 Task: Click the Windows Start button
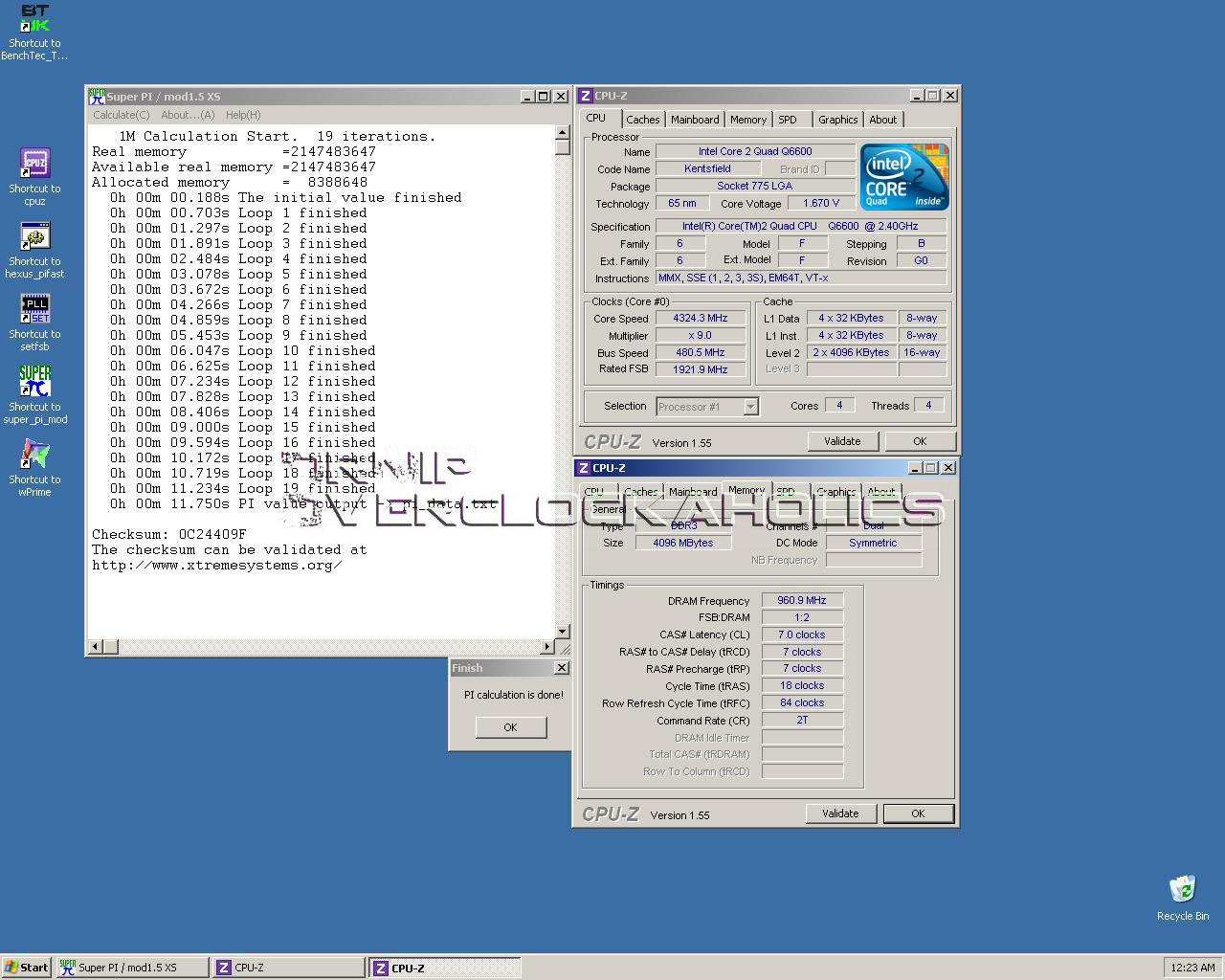pyautogui.click(x=26, y=968)
